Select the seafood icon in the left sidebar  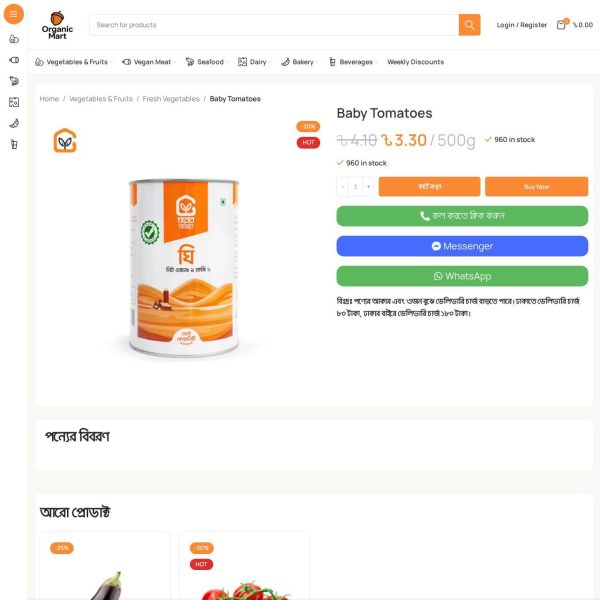pyautogui.click(x=14, y=81)
